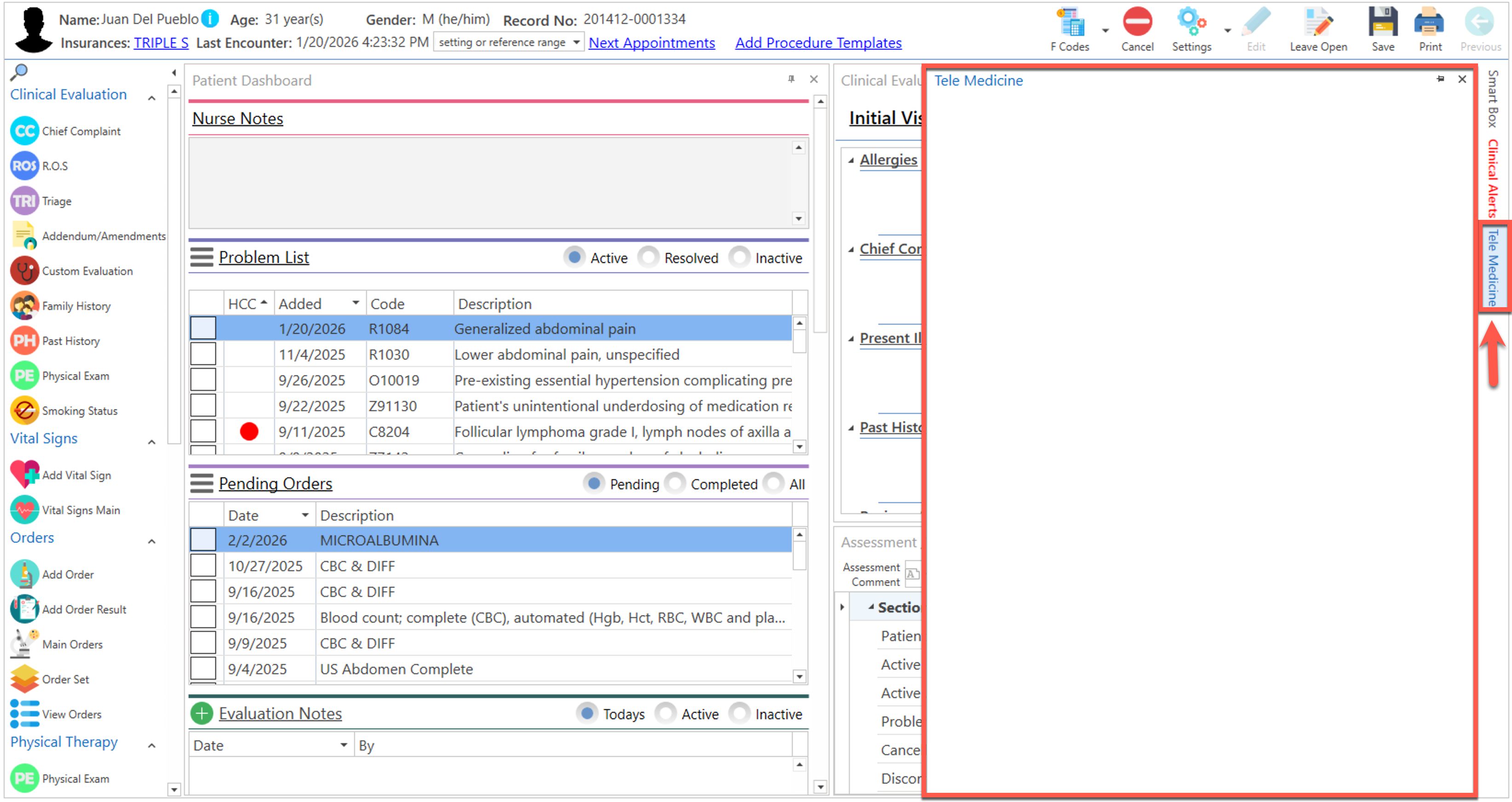Click the Leave Open toolbar icon
This screenshot has height=802, width=1512.
tap(1318, 23)
